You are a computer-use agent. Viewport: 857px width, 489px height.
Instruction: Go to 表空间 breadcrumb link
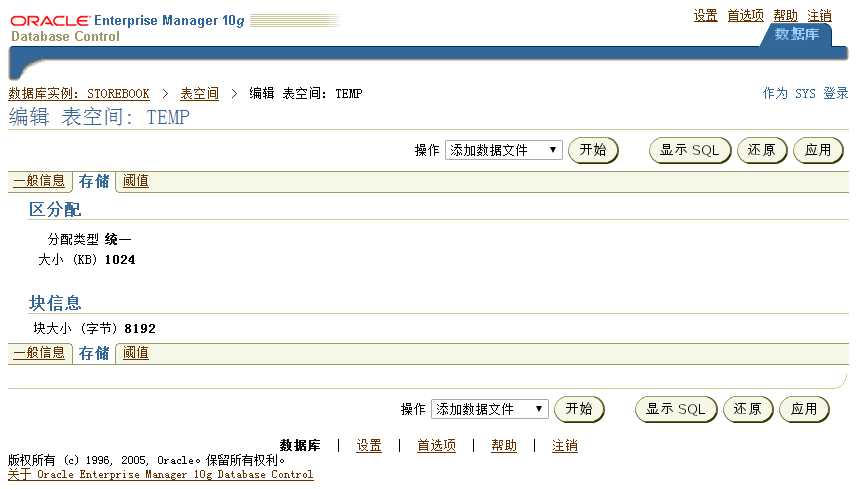point(199,94)
